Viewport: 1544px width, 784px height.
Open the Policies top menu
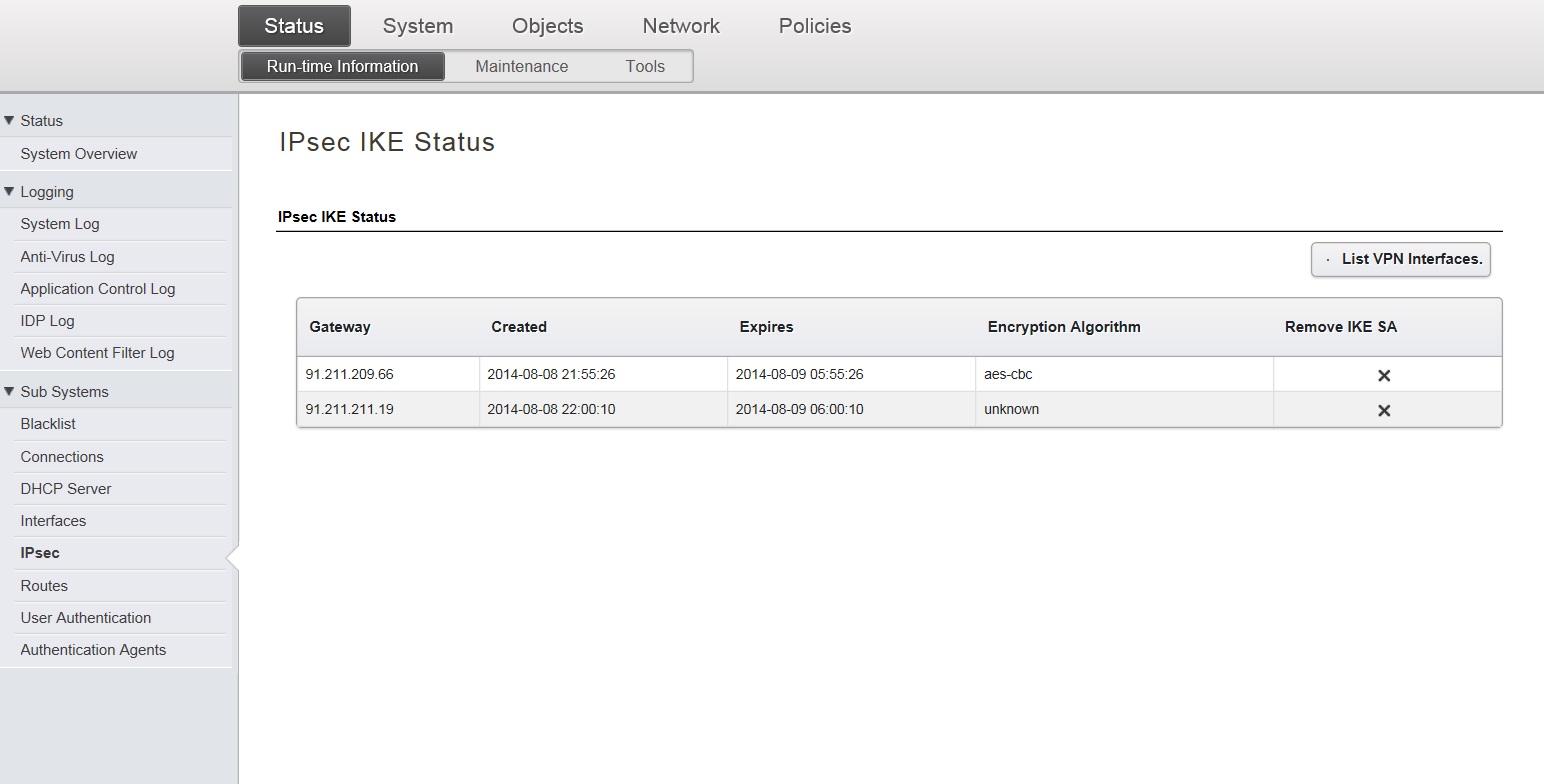[814, 26]
